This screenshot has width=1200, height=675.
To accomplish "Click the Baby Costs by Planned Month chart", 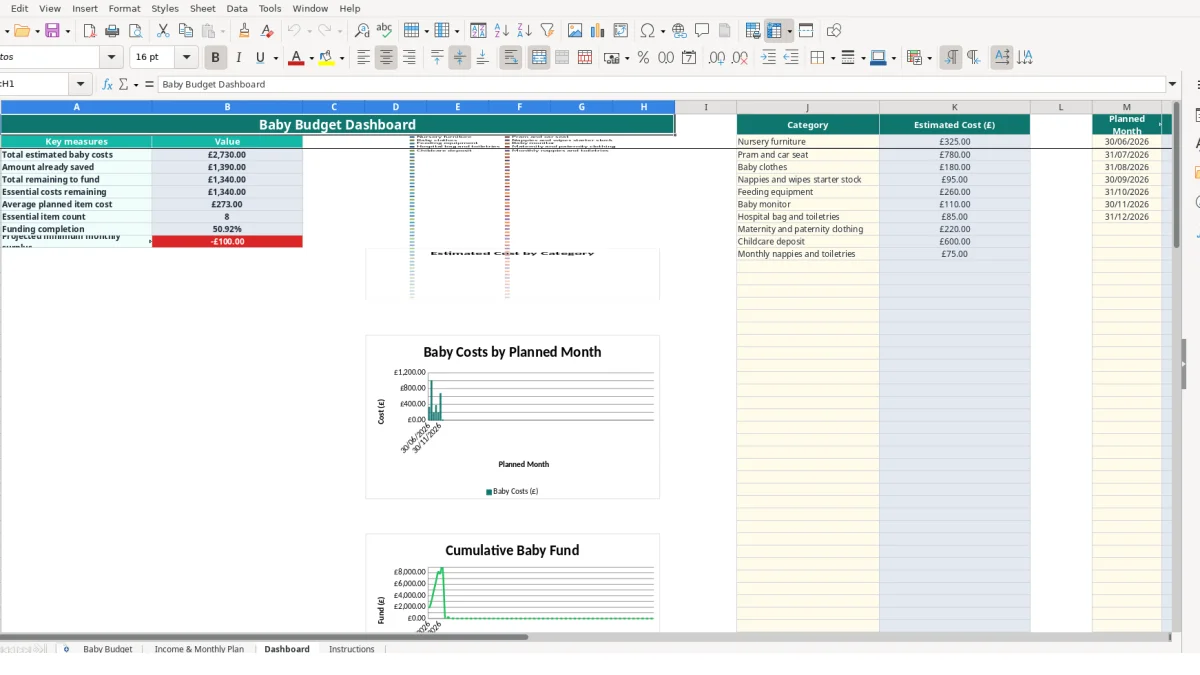I will pyautogui.click(x=512, y=417).
